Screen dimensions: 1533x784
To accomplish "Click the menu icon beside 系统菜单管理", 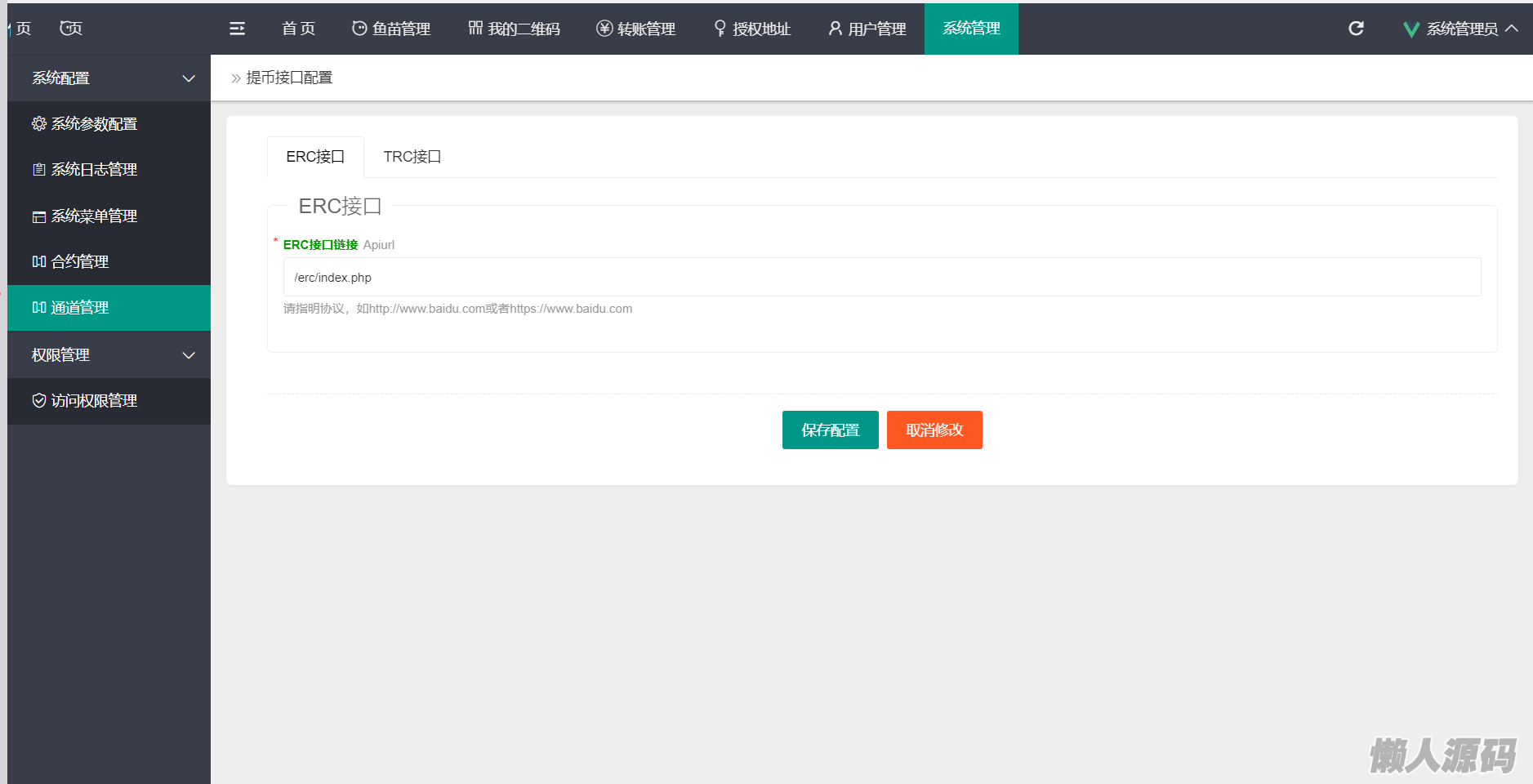I will coord(39,216).
